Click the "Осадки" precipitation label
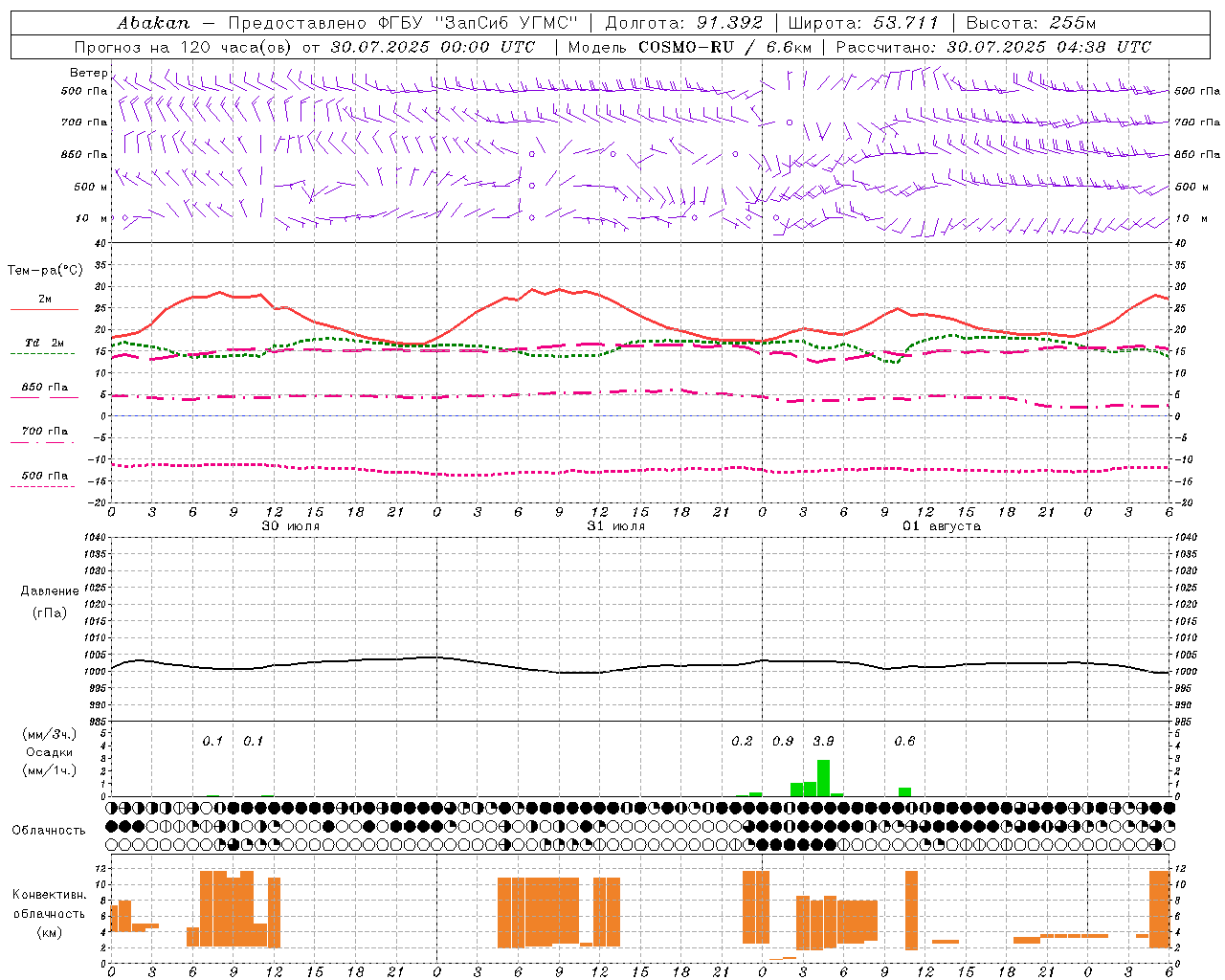Screen dimensions: 1225x980 pos(50,752)
